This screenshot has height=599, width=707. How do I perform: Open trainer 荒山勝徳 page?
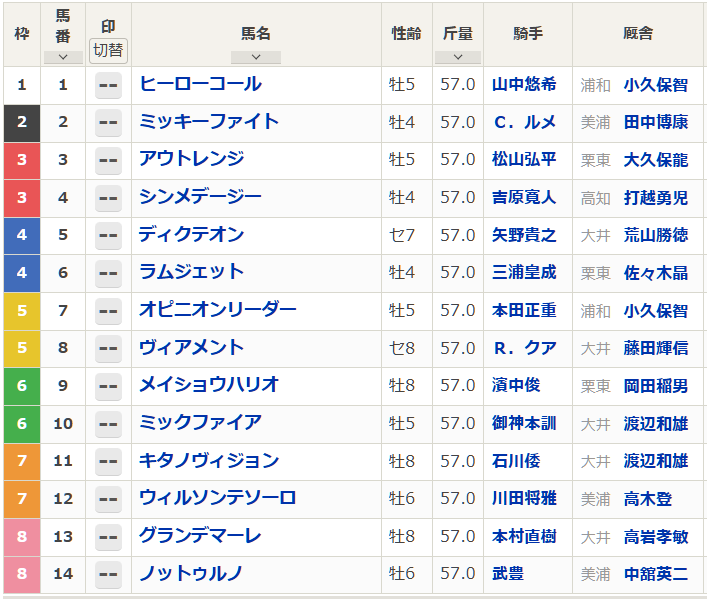[x=656, y=235]
